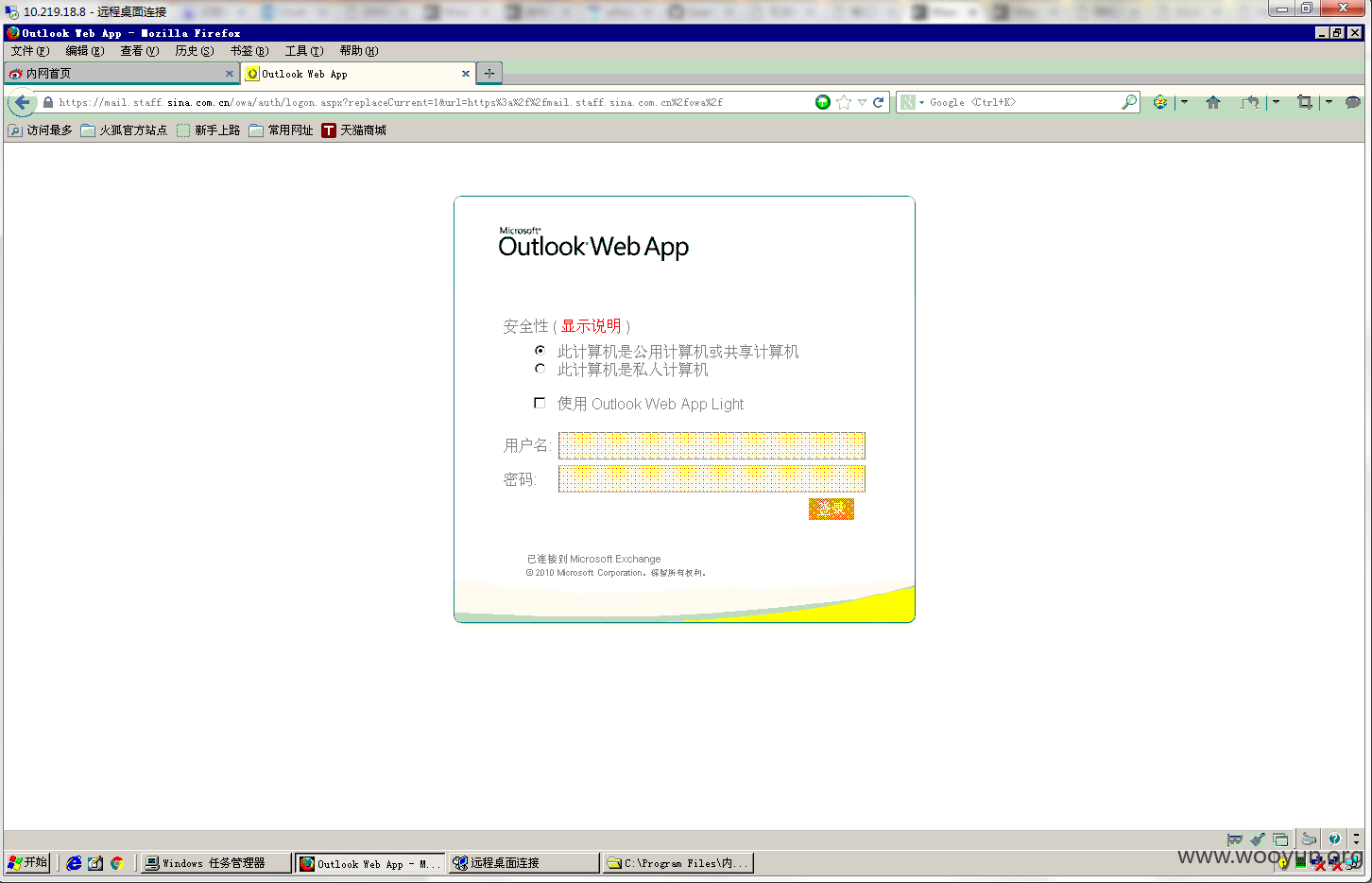Close the Outlook Web App tab
The image size is (1372, 883).
coord(465,74)
